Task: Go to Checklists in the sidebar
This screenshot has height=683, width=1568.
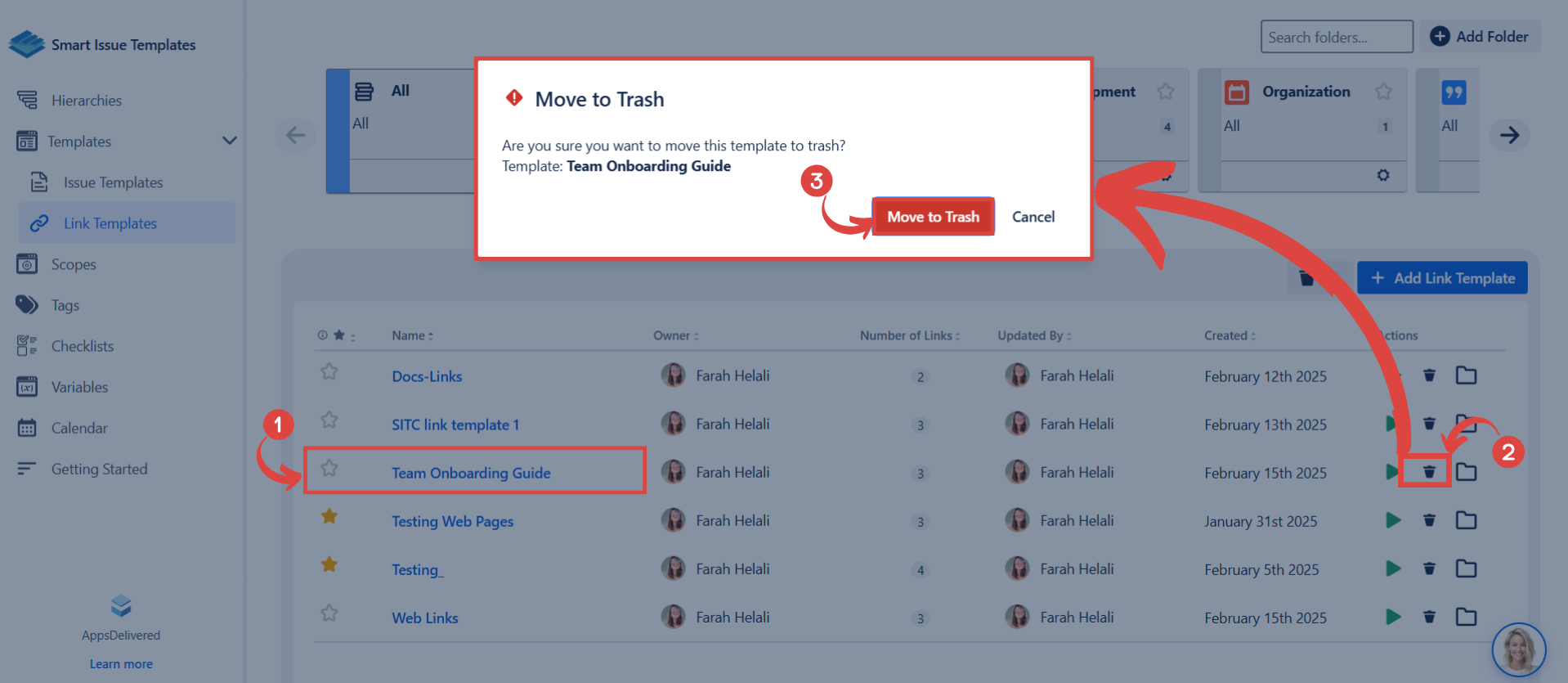Action: (82, 346)
